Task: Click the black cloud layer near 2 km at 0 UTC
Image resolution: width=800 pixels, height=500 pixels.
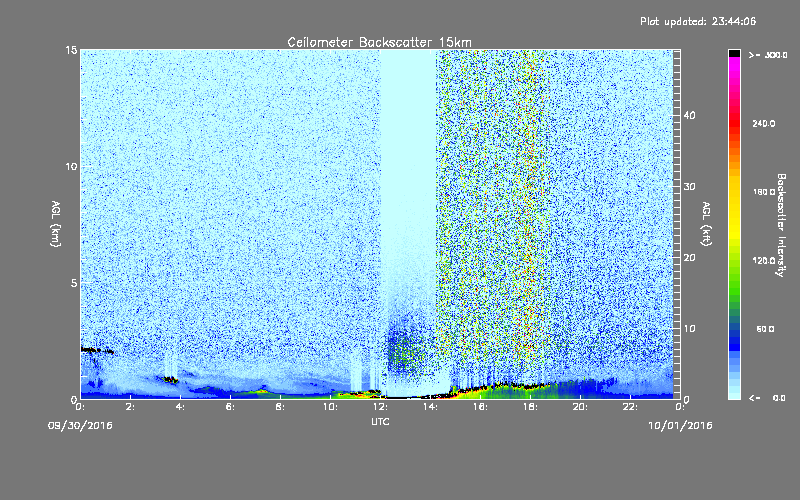Action: tap(97, 351)
